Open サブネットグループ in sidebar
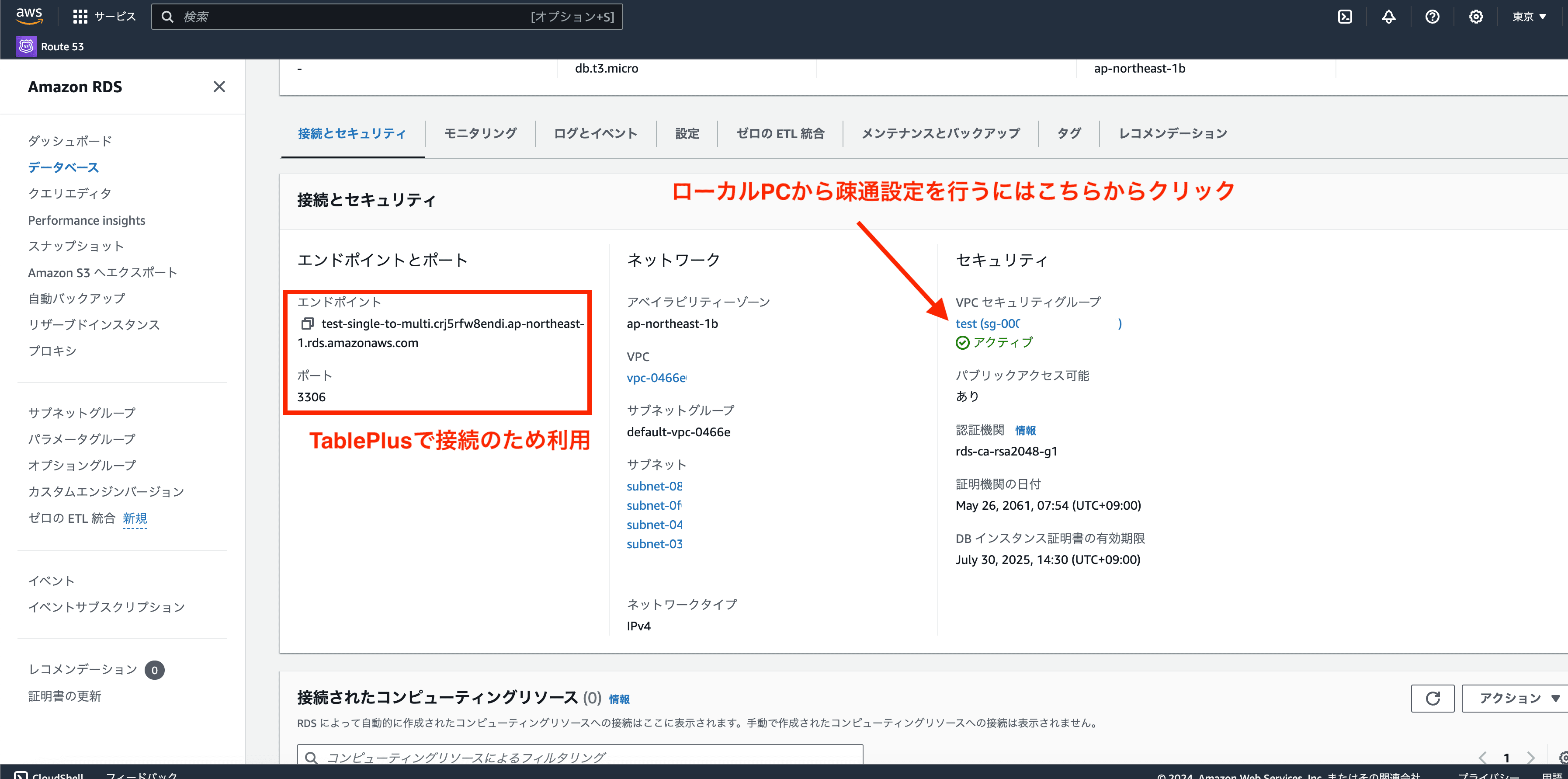Screen dimensions: 1568x779 click(x=82, y=413)
